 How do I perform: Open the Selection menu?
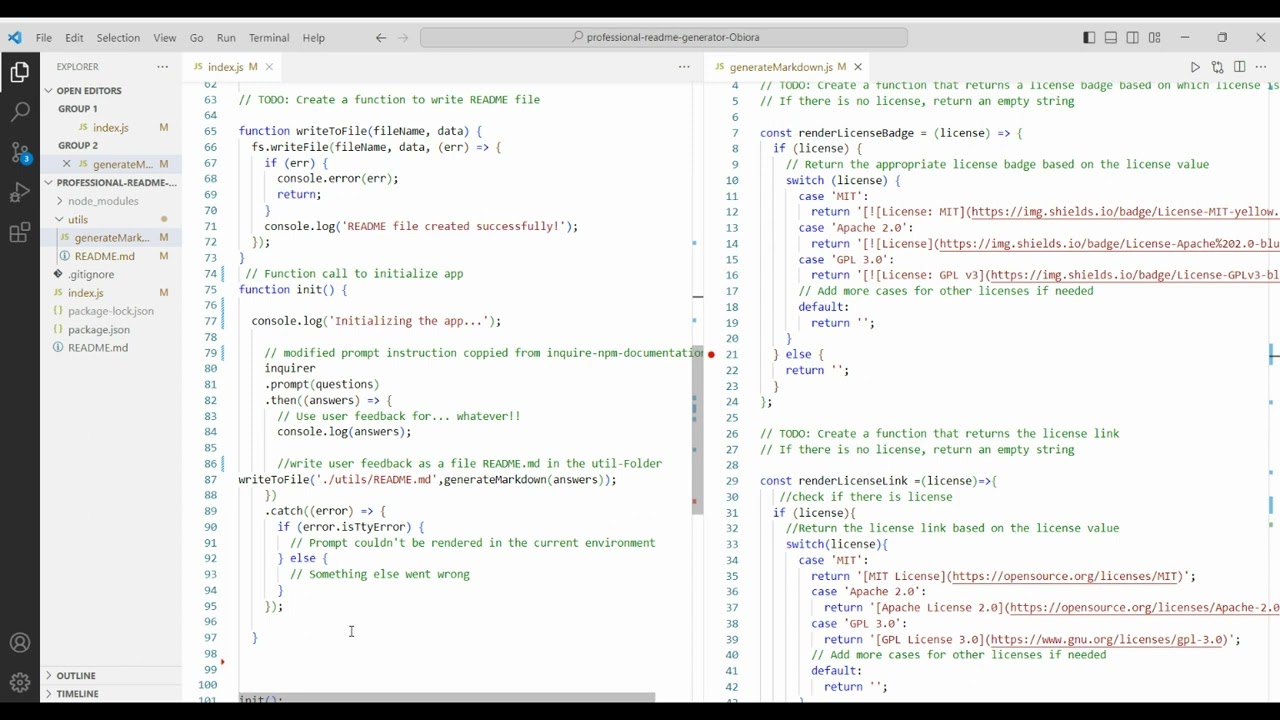click(118, 38)
